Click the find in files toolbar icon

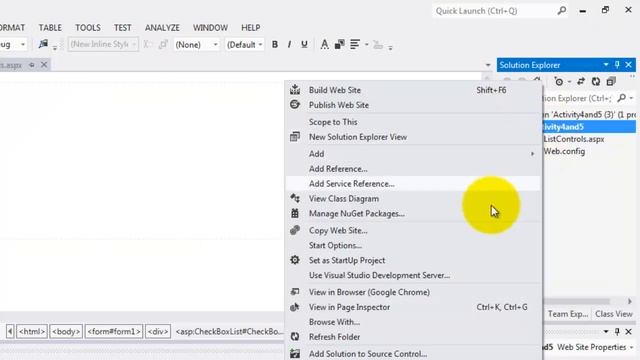(x=43, y=44)
